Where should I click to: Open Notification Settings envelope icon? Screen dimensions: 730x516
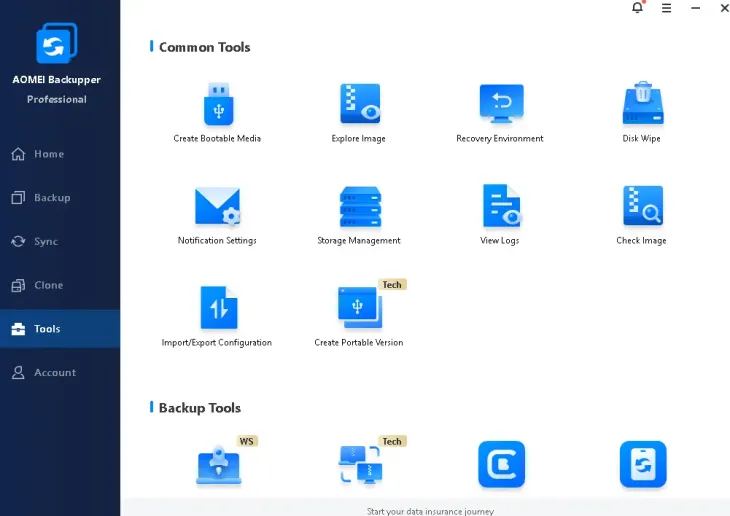[x=217, y=207]
